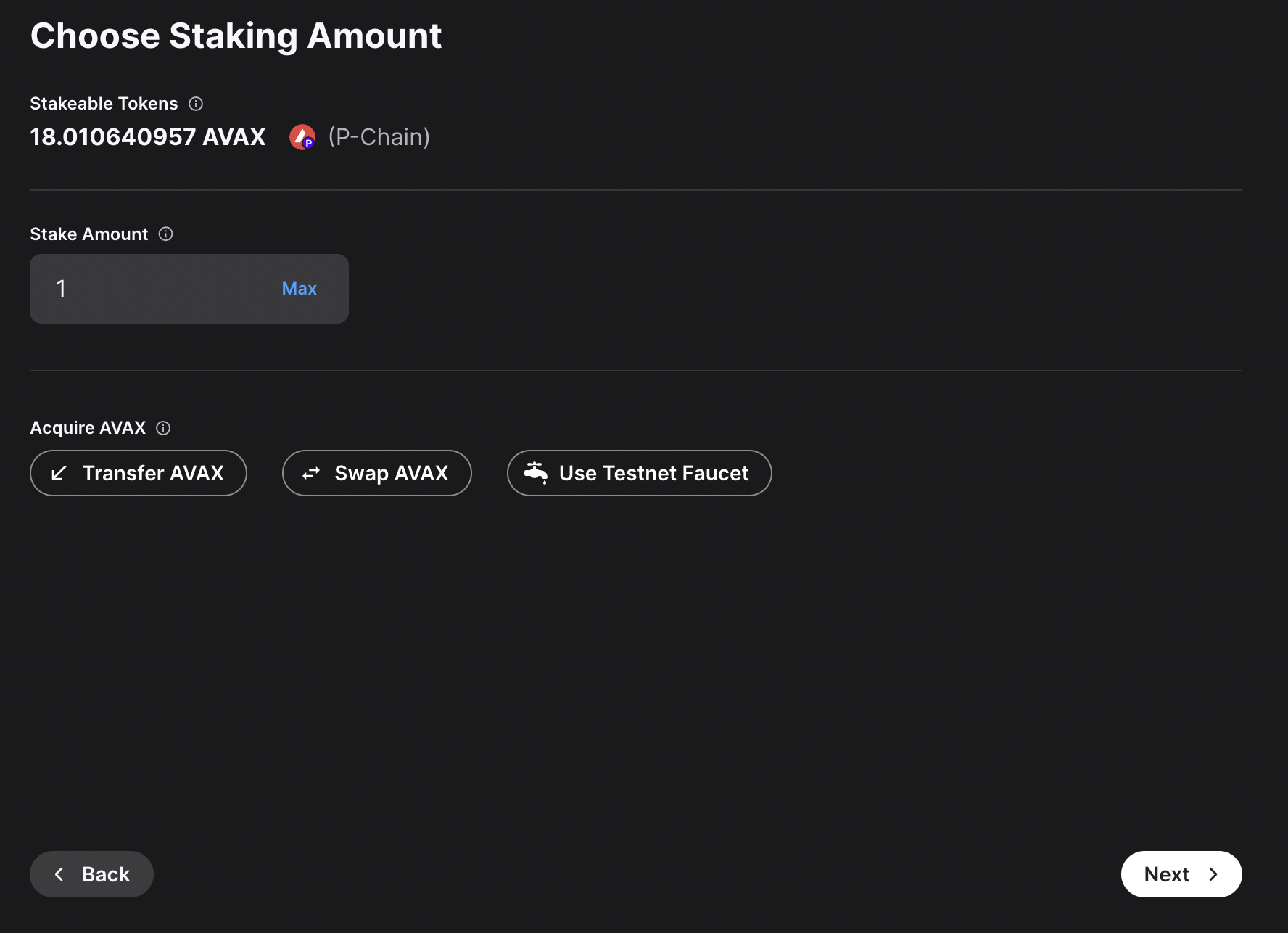This screenshot has height=933, width=1288.
Task: Select the Use Testnet Faucet text
Action: [x=653, y=473]
